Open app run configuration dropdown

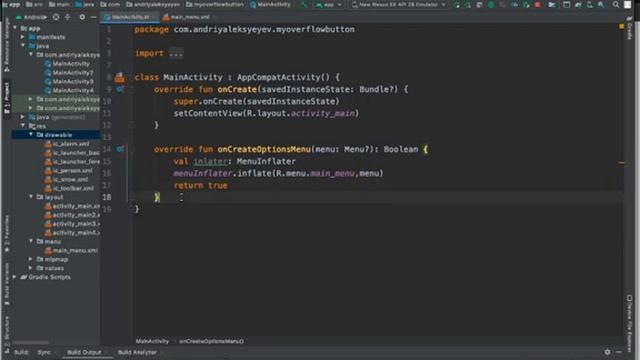click(329, 5)
